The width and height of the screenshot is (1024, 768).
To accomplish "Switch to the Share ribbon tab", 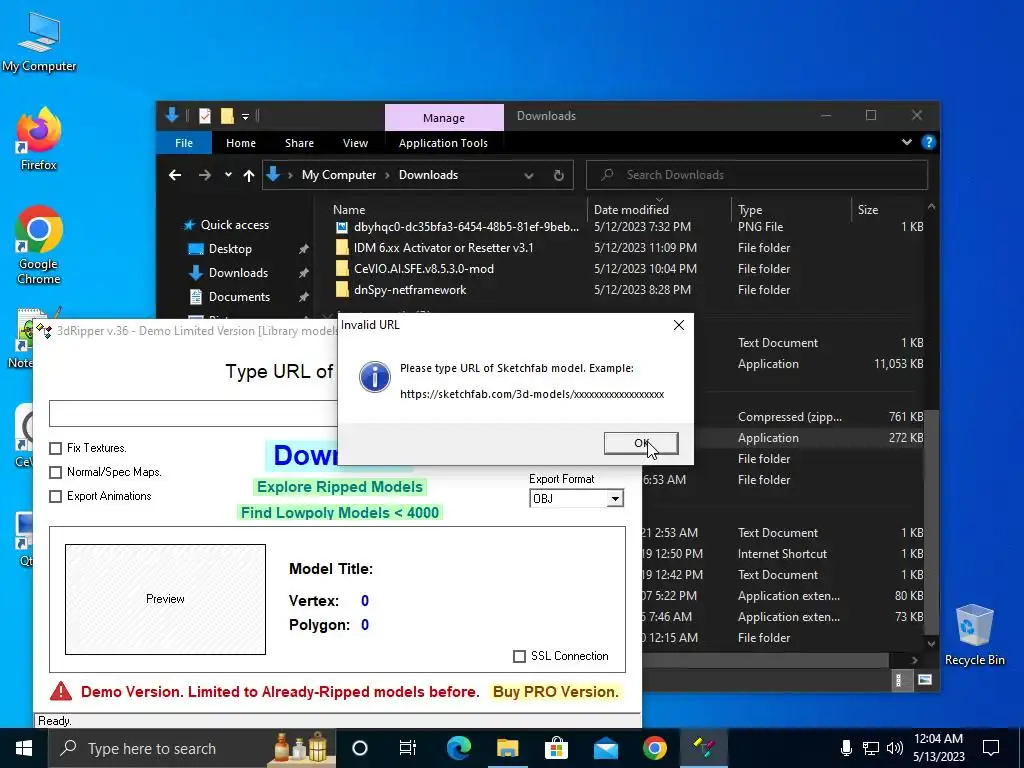I will click(299, 143).
